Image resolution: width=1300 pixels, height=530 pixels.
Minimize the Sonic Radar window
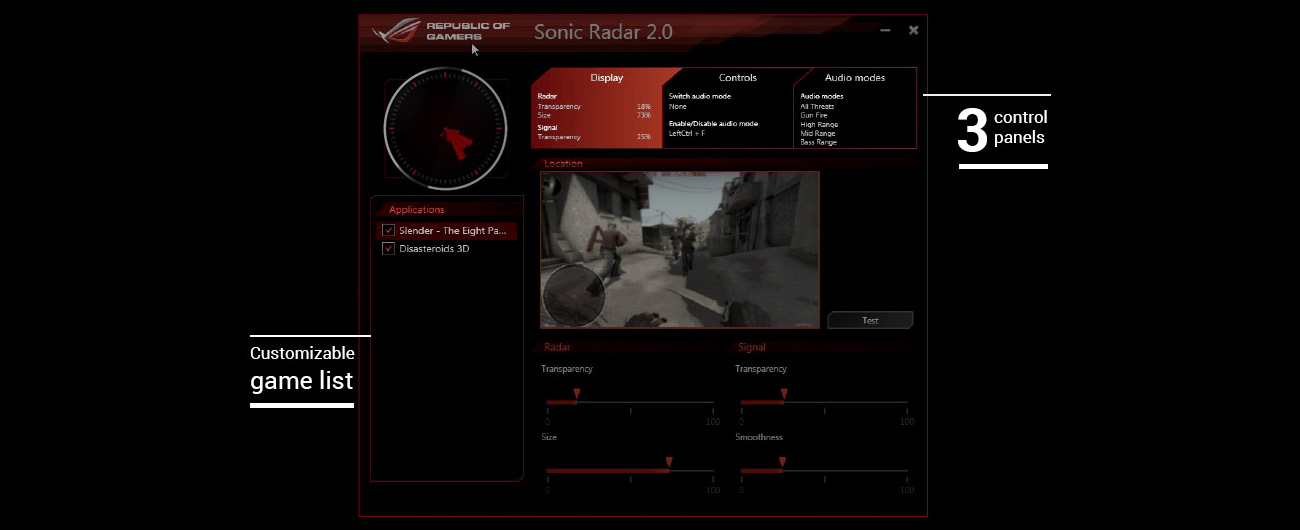[x=885, y=31]
